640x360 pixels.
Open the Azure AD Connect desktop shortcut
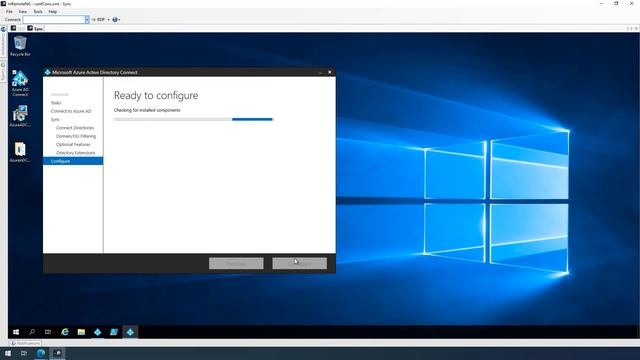coord(20,83)
